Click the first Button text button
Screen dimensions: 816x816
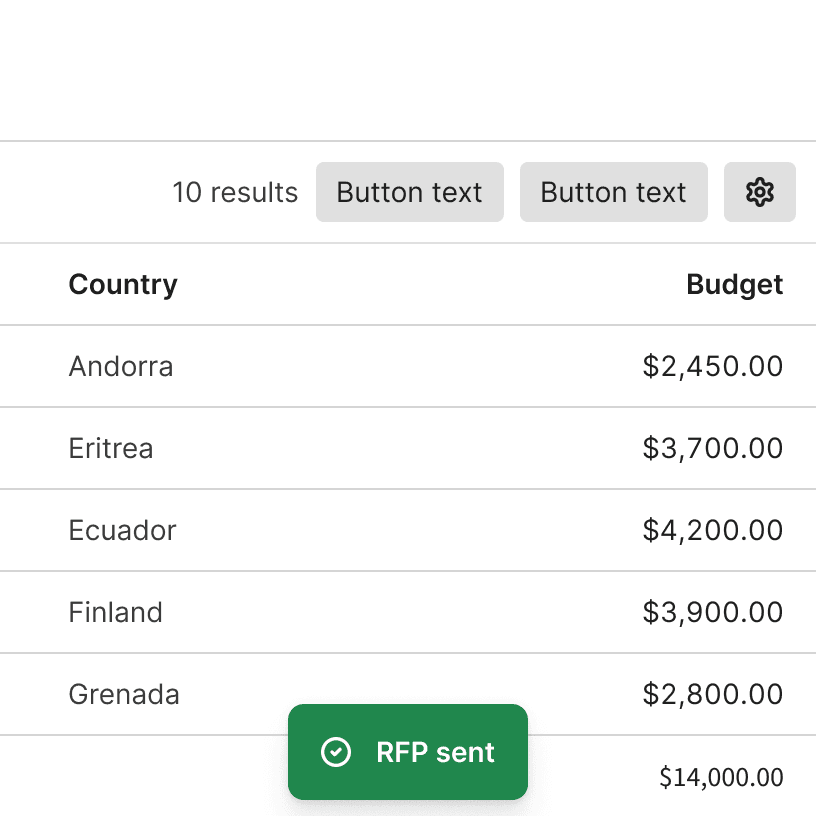[x=410, y=192]
